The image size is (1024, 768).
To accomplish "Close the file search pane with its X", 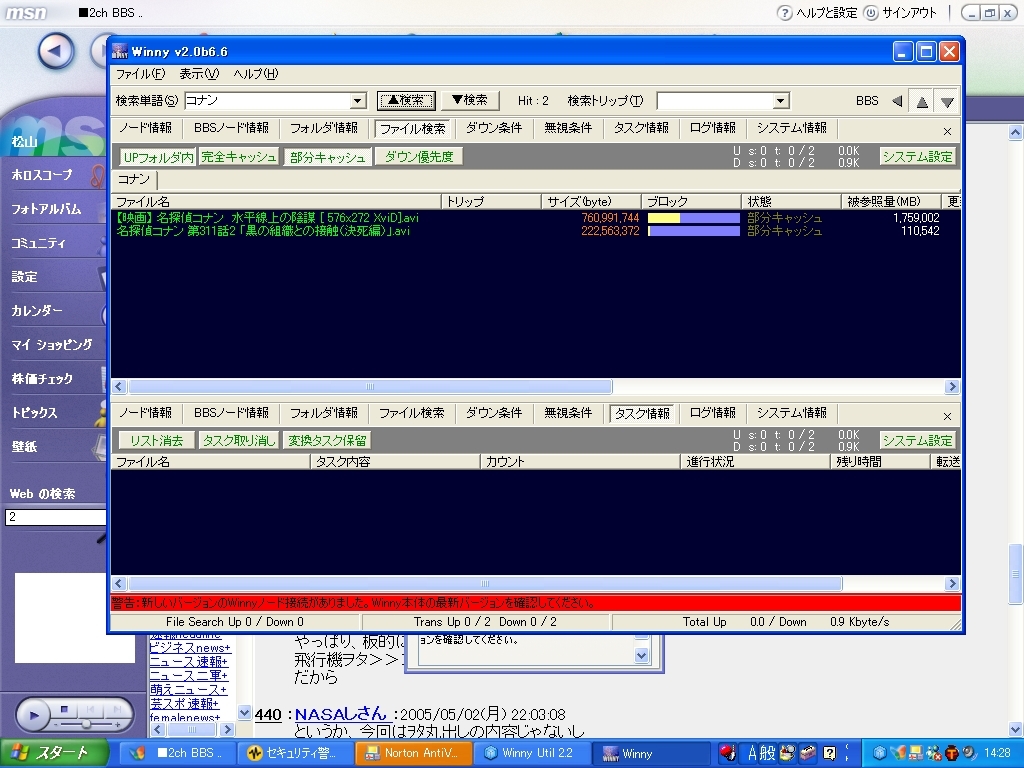I will [x=948, y=131].
